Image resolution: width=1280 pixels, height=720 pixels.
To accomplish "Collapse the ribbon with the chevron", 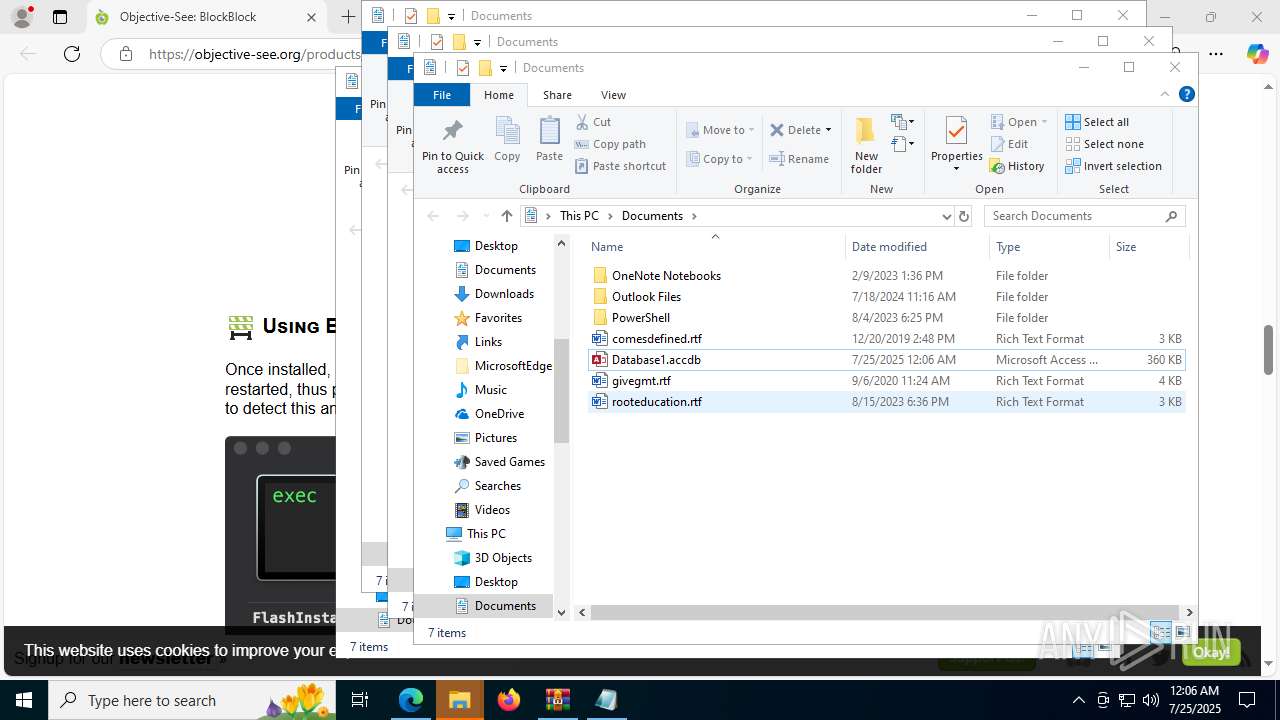I will click(x=1165, y=95).
